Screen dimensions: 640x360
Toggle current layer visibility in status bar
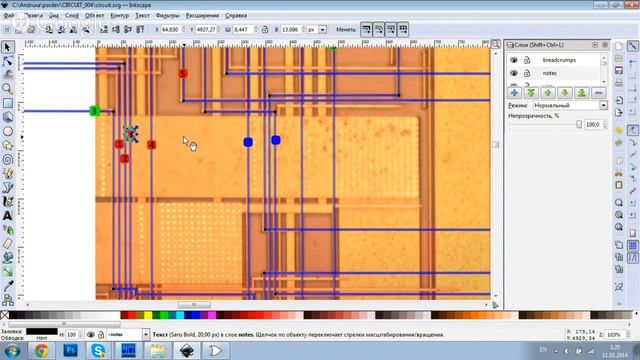click(x=91, y=335)
